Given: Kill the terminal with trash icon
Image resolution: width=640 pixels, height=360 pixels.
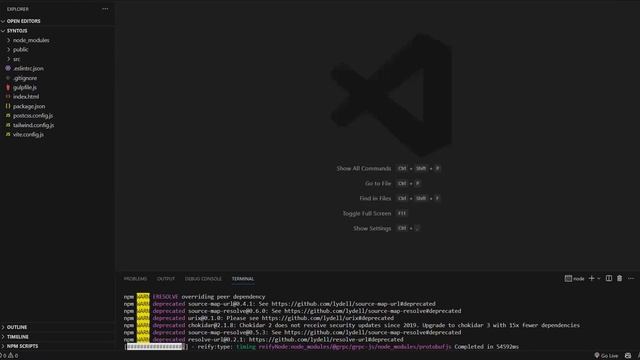Looking at the screenshot, I should pyautogui.click(x=620, y=278).
